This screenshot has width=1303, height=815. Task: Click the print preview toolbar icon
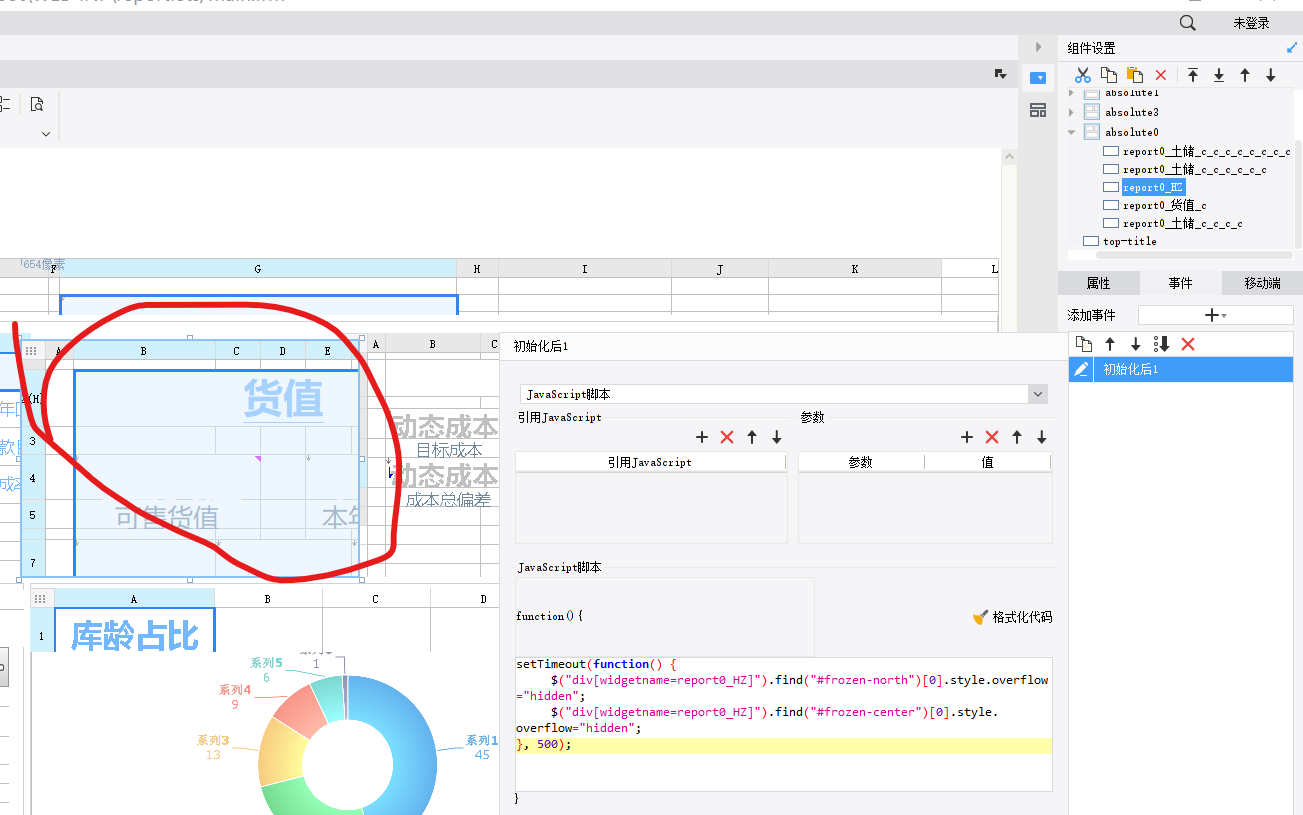tap(37, 104)
